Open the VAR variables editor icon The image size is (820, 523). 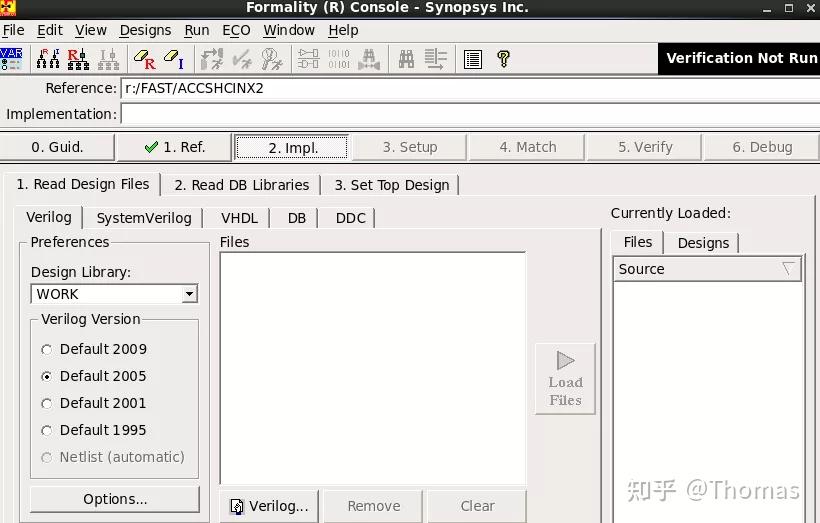click(x=12, y=59)
